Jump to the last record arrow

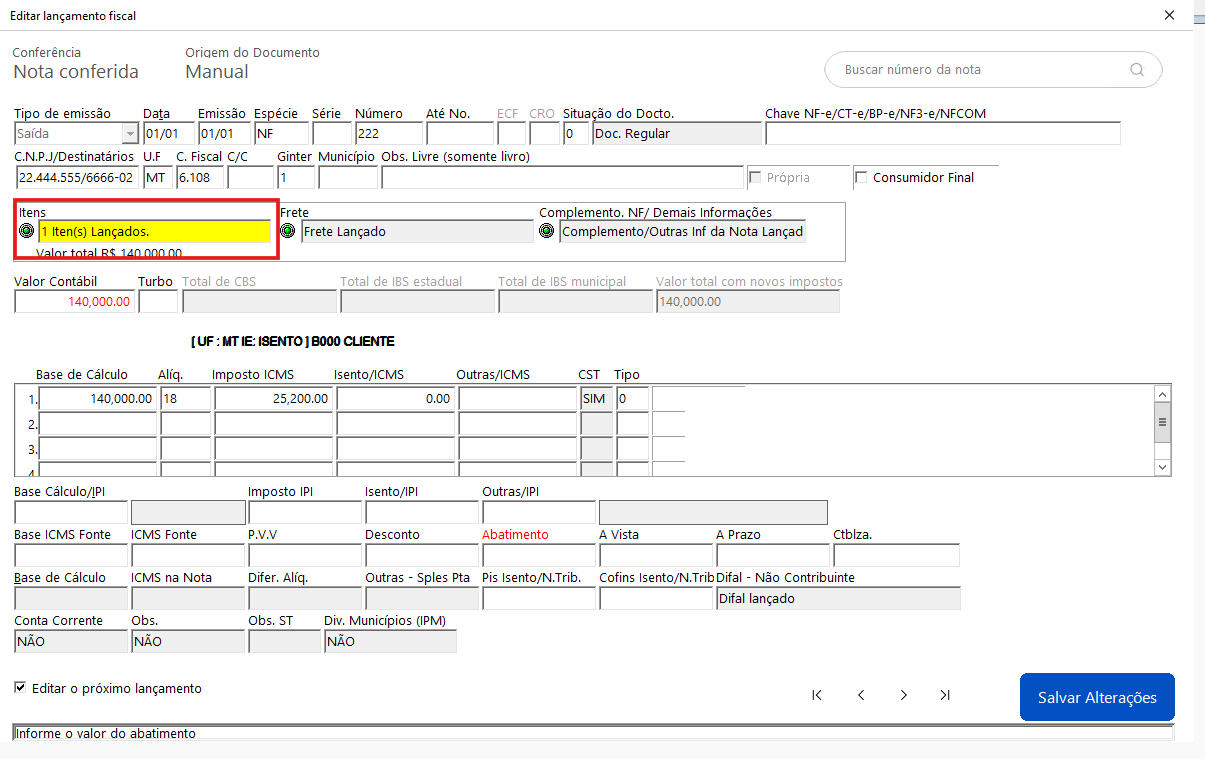tap(945, 695)
